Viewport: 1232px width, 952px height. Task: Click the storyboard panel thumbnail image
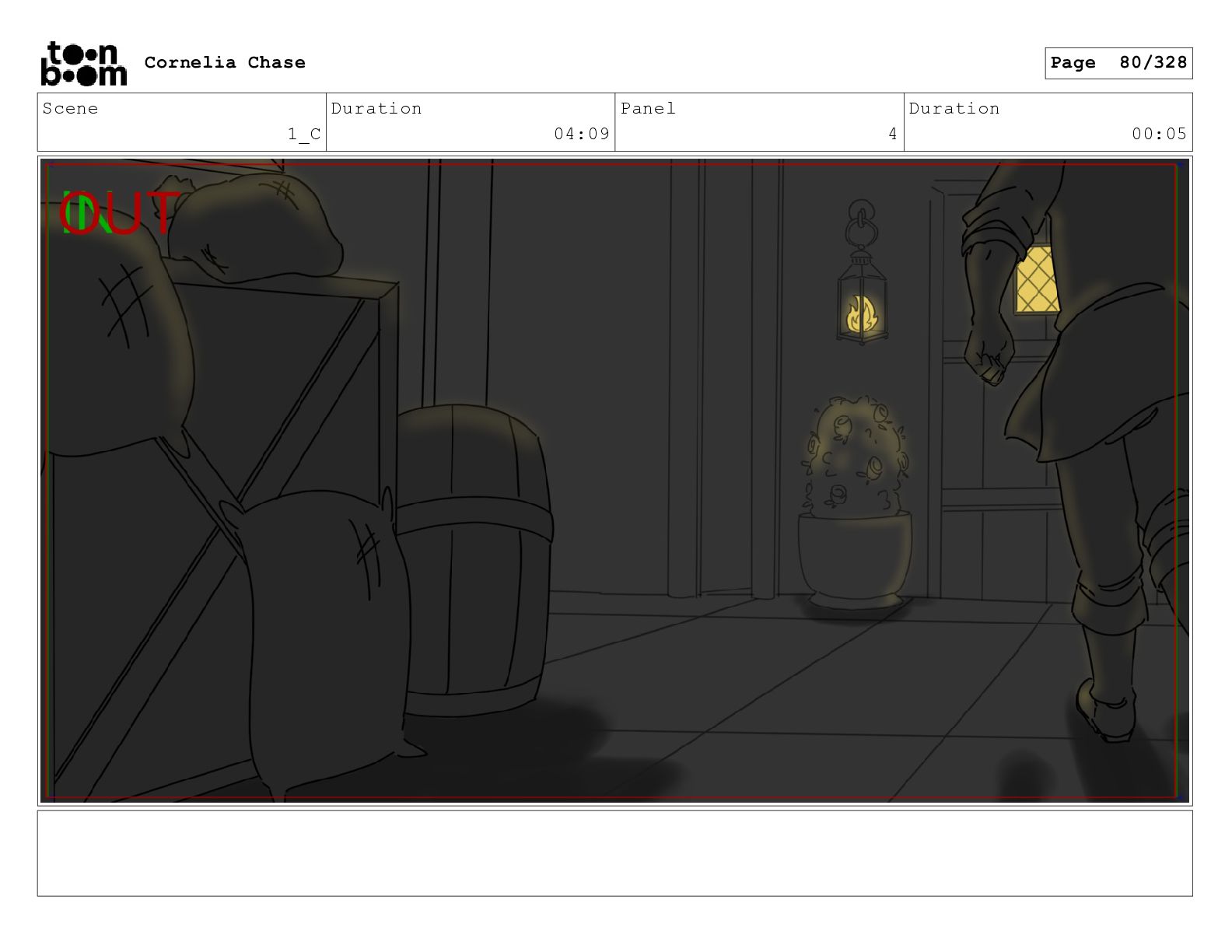click(x=614, y=481)
